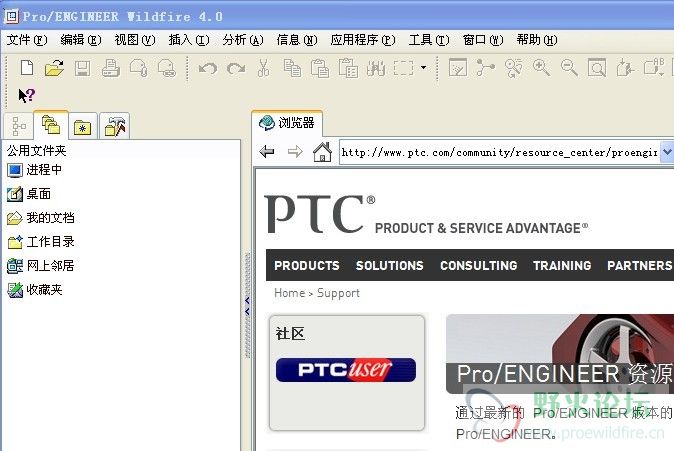The image size is (674, 451).
Task: Click the URL address field
Action: coord(499,152)
